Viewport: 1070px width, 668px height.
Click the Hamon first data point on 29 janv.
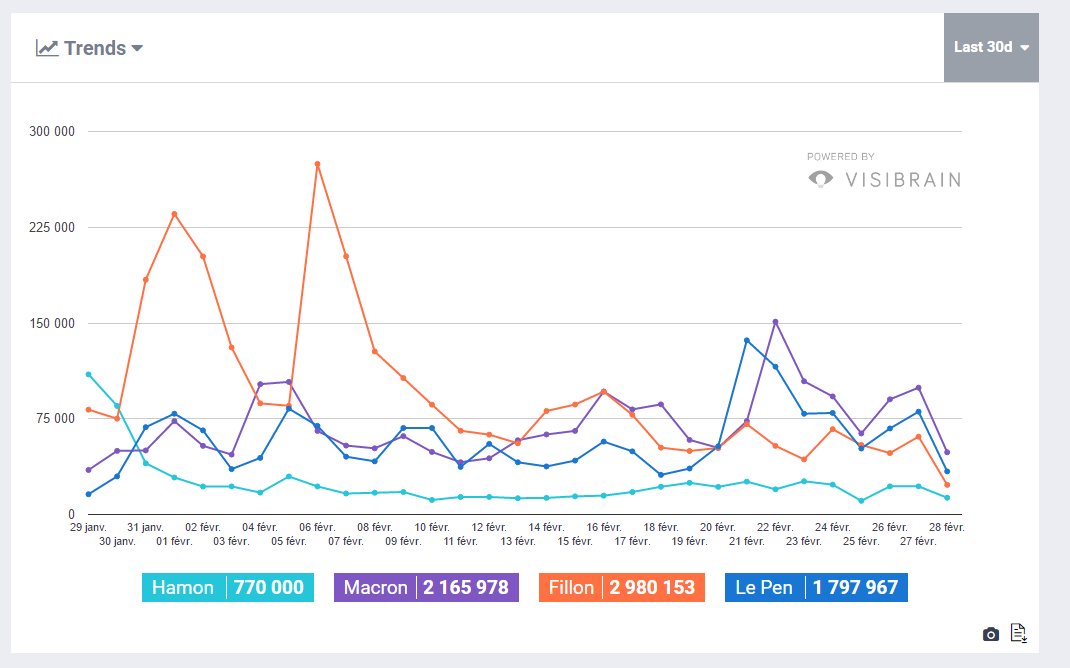(89, 375)
